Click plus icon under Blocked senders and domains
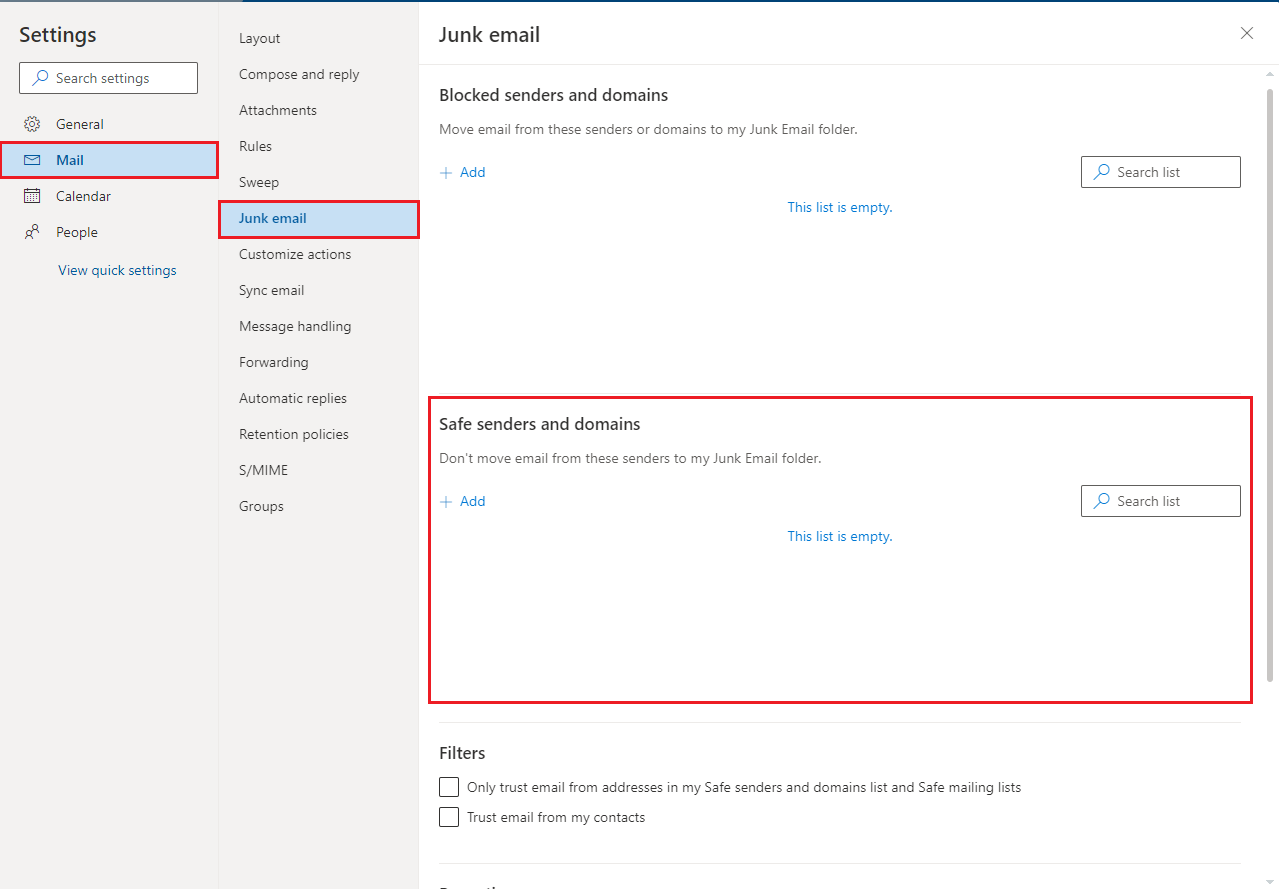Viewport: 1279px width, 889px height. [x=446, y=172]
